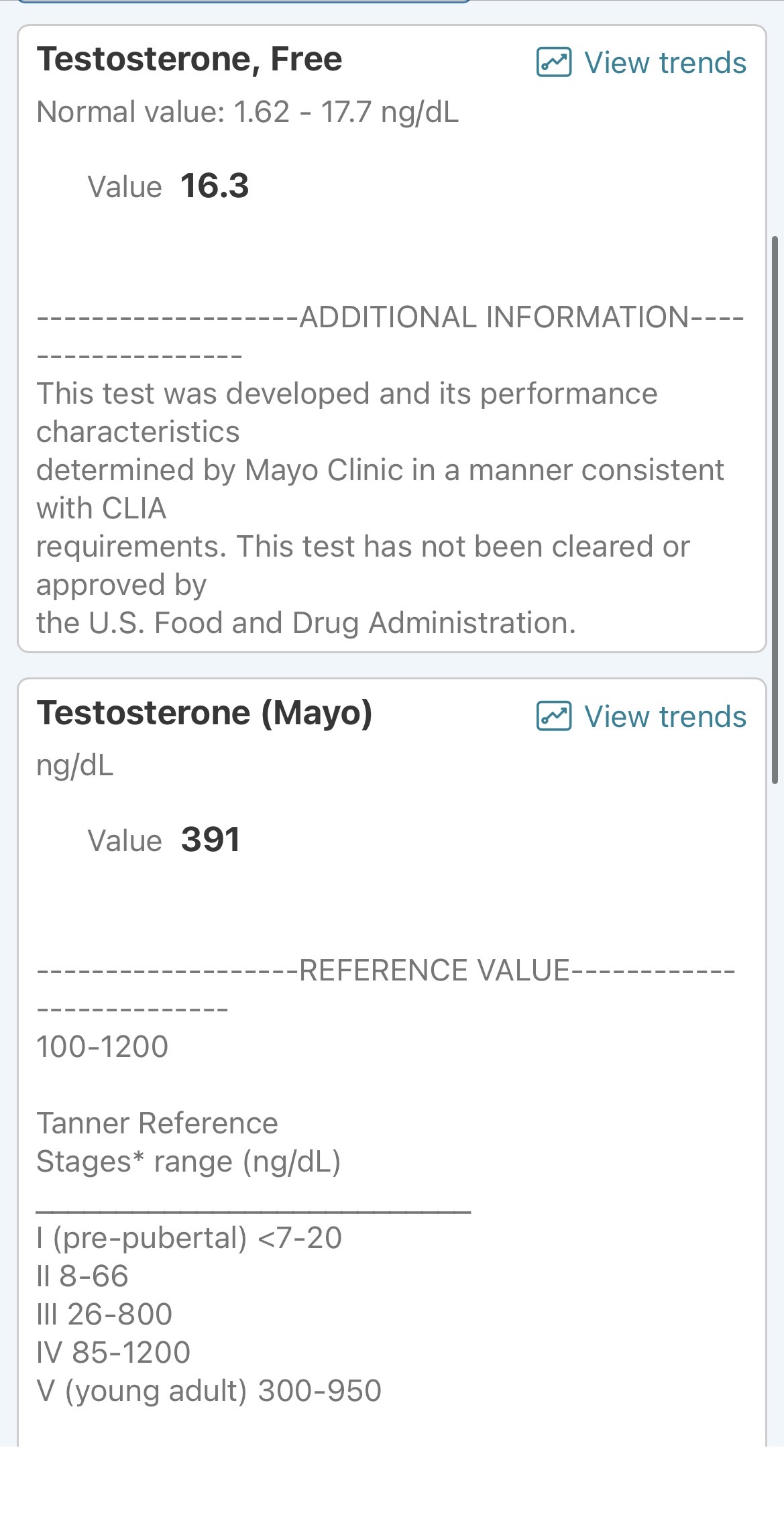This screenshot has height=1515, width=784.
Task: Click the 391 result value
Action: [x=211, y=840]
